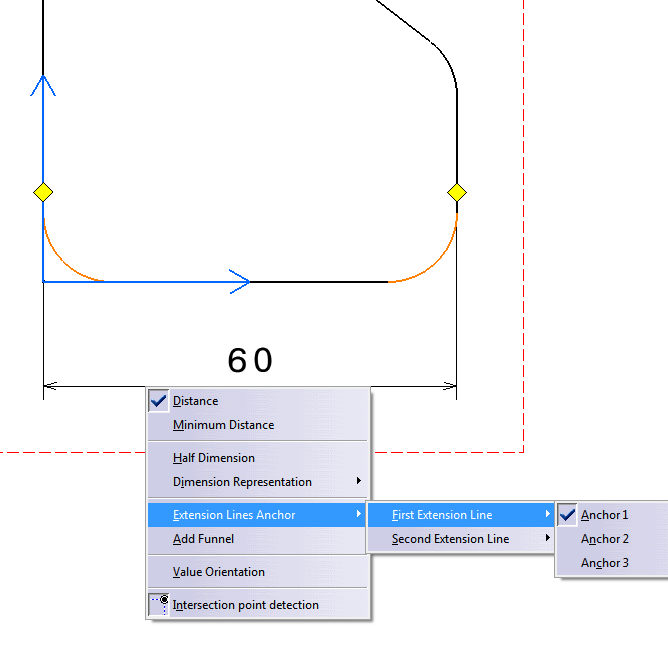The height and width of the screenshot is (655, 668).
Task: Select checked Anchor 1 option
Action: (x=612, y=515)
